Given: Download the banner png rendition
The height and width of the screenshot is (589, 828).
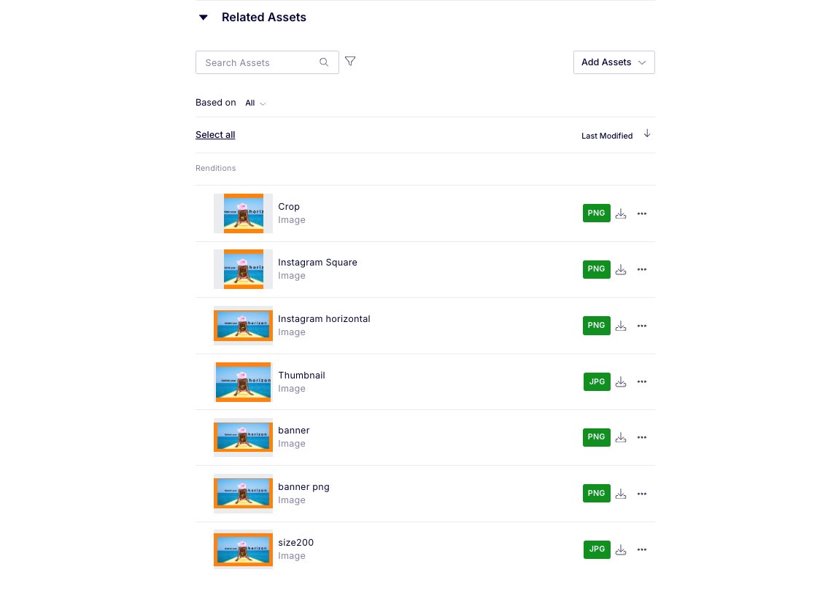Looking at the screenshot, I should click(x=620, y=493).
